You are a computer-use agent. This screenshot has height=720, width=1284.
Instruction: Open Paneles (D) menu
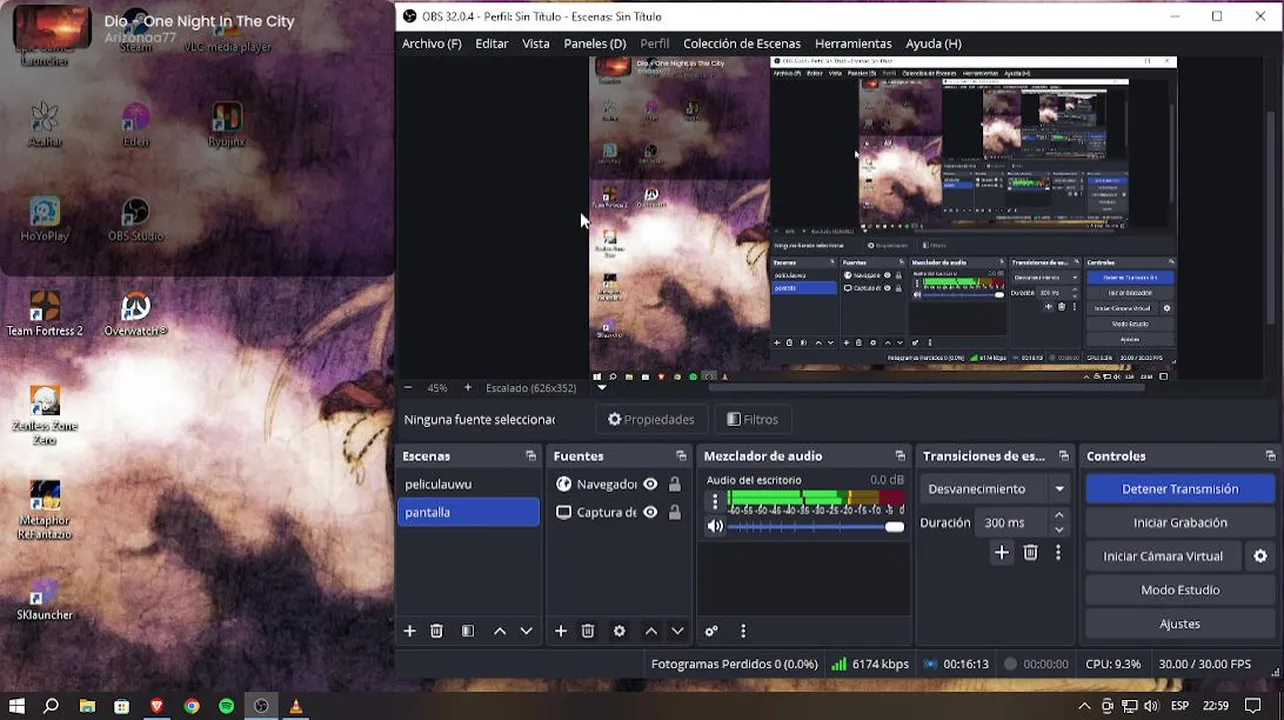coord(595,43)
